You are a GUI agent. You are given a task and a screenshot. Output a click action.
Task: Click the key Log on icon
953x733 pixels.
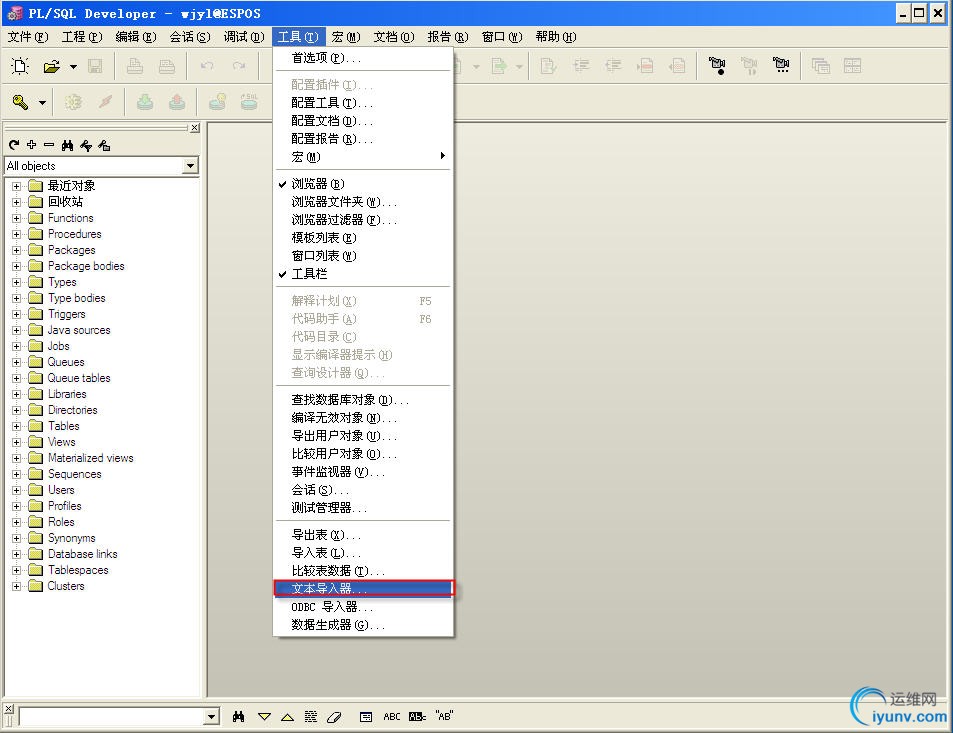pos(21,102)
